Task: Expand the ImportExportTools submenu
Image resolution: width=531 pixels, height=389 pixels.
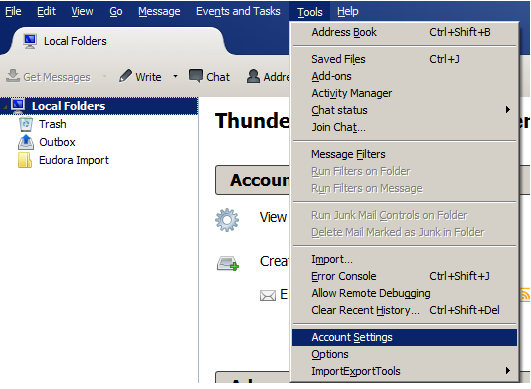Action: [x=507, y=370]
